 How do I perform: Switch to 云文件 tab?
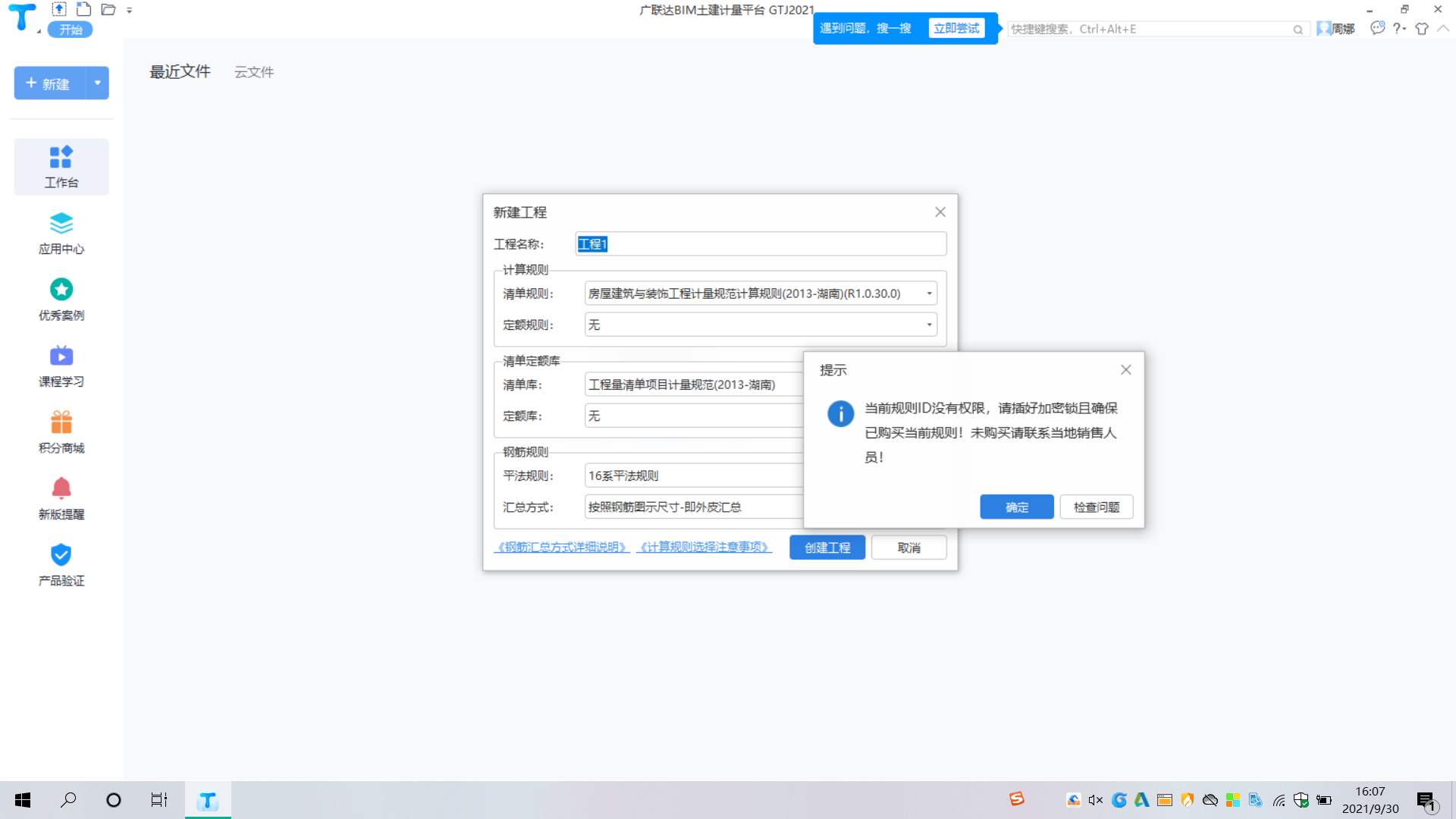pyautogui.click(x=254, y=72)
